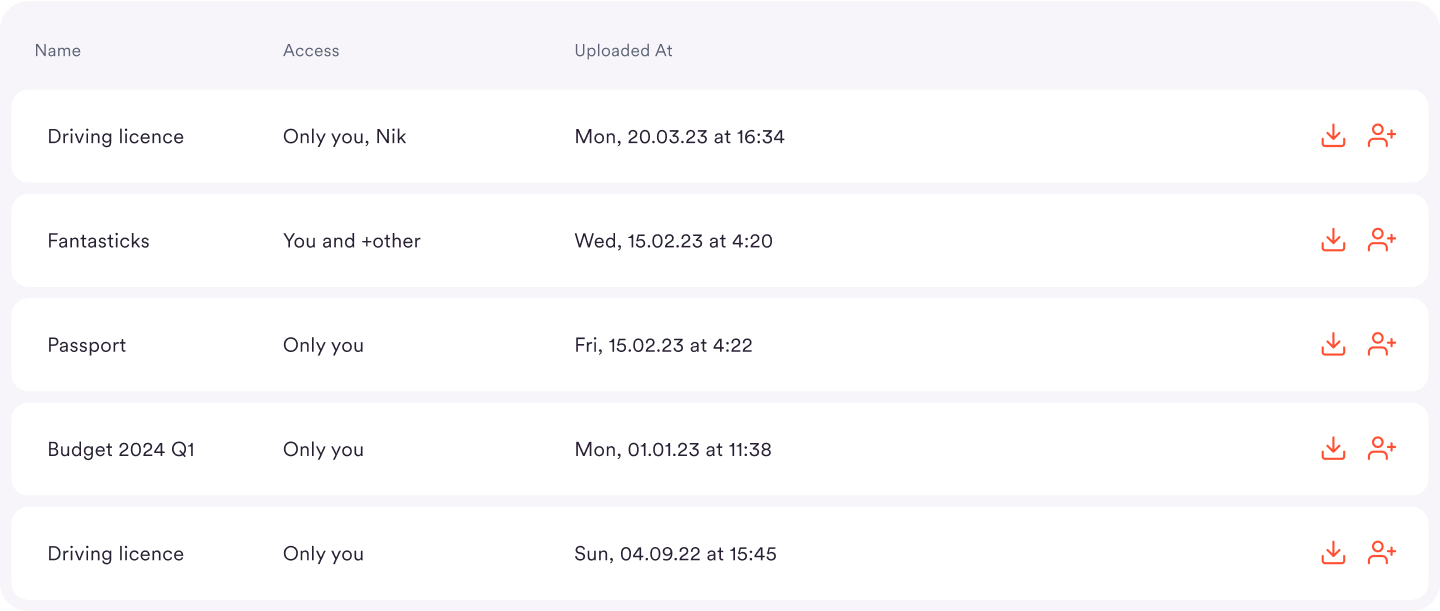Select the Passport file name

tap(87, 345)
